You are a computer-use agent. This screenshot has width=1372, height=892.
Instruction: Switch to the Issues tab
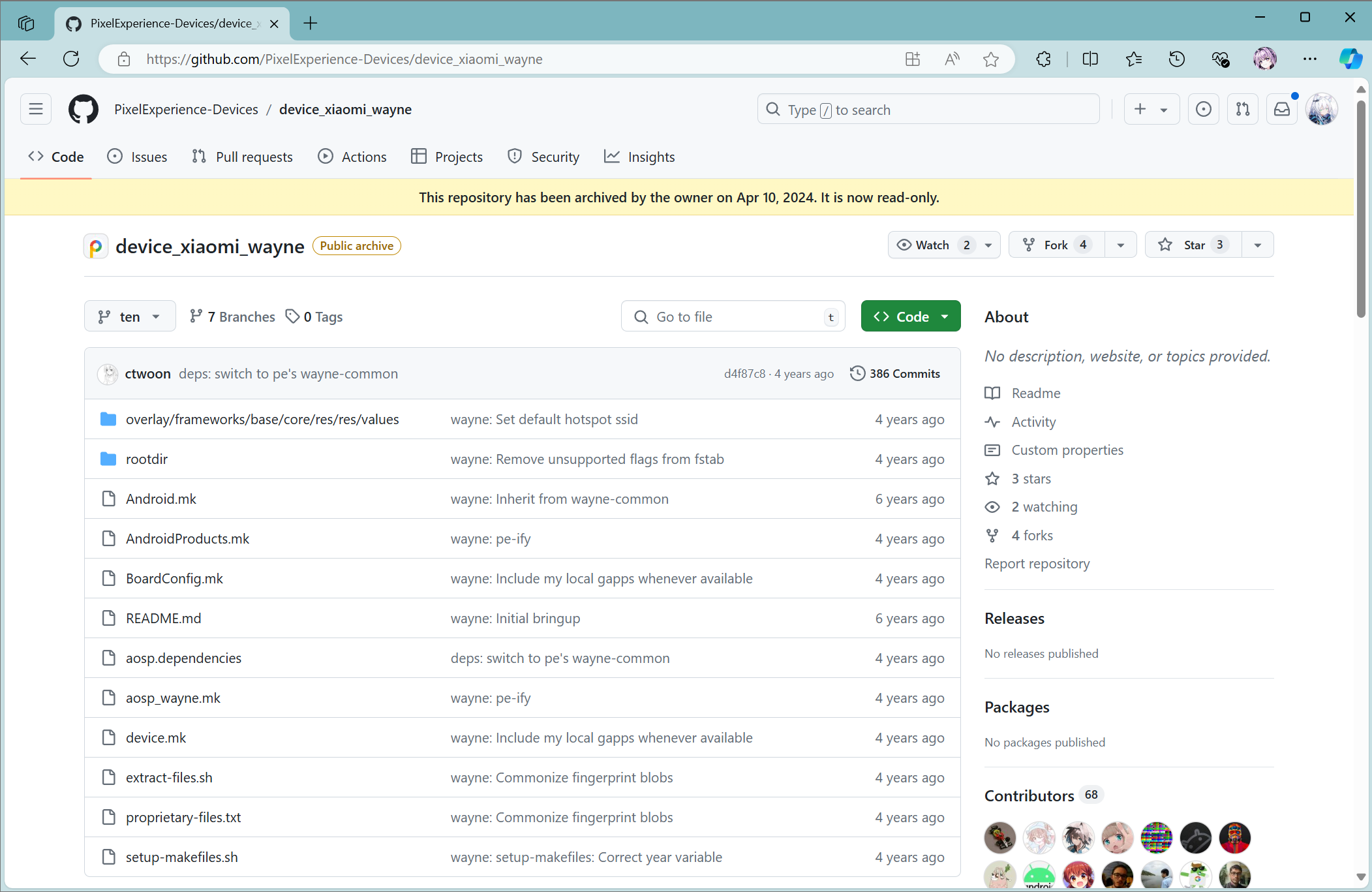click(137, 157)
